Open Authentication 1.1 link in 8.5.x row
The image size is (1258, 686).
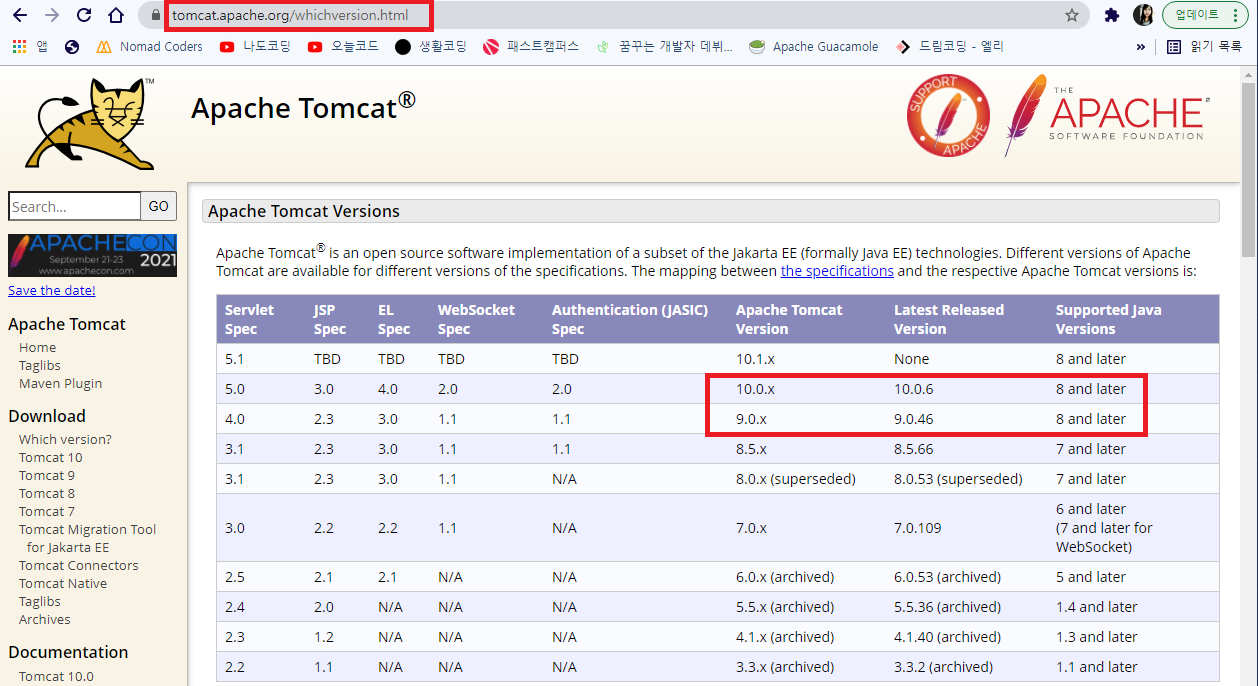[x=561, y=449]
